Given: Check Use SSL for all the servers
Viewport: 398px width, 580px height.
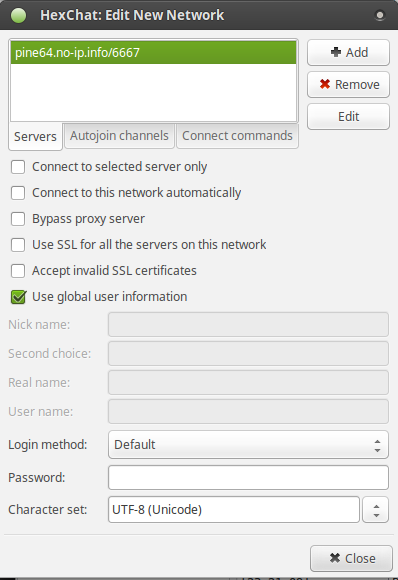Looking at the screenshot, I should (x=18, y=245).
